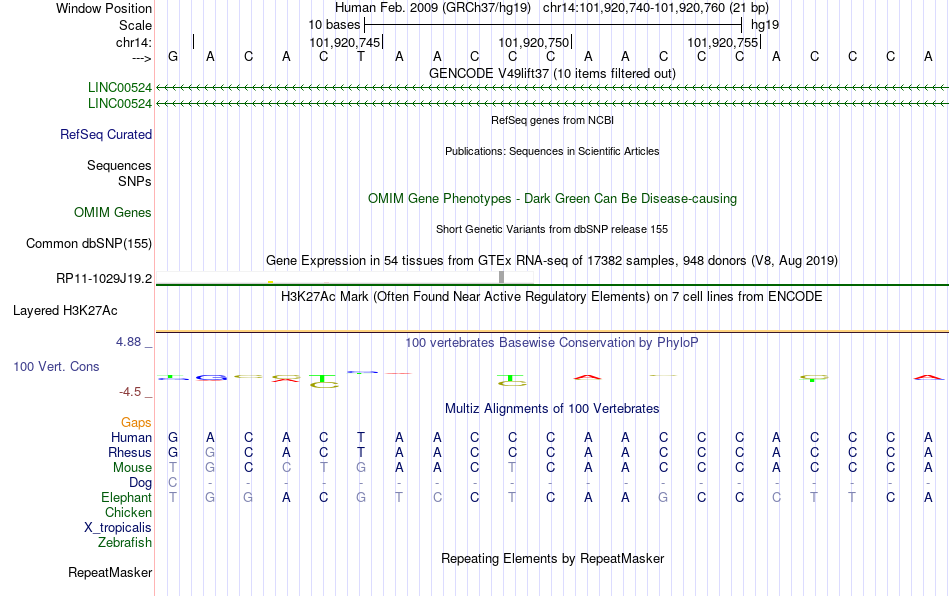This screenshot has height=596, width=950.
Task: Click the Window Position label
Action: pyautogui.click(x=104, y=8)
